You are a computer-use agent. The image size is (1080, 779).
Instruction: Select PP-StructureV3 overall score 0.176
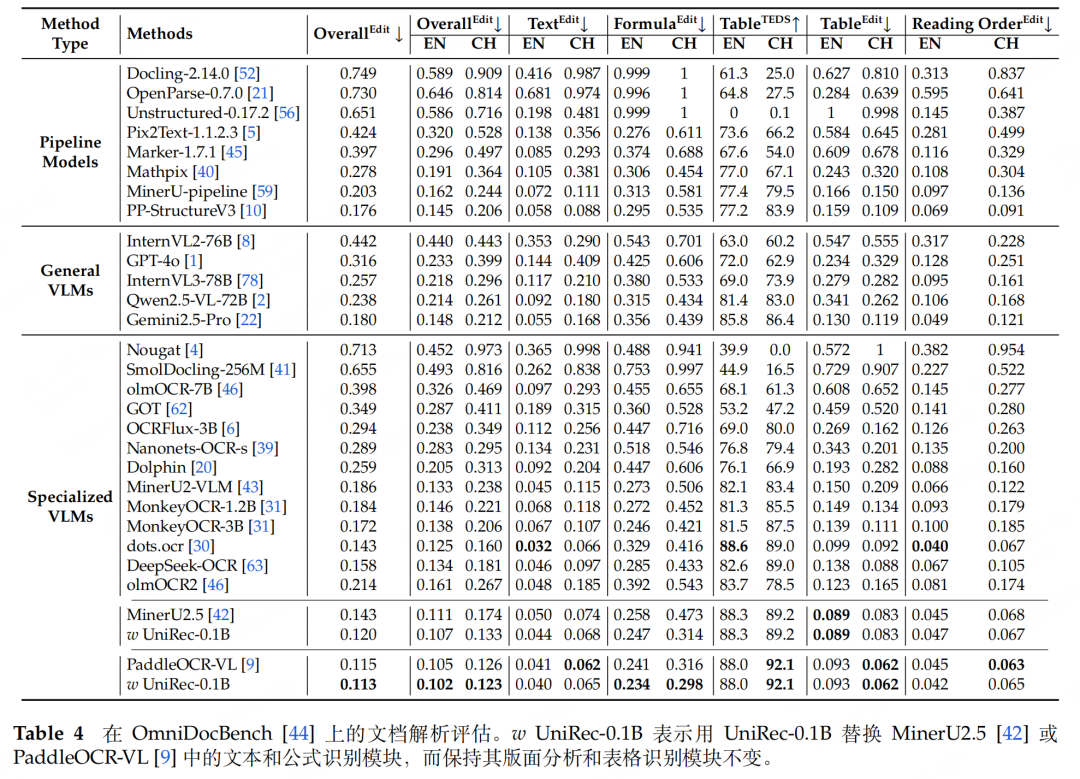358,211
